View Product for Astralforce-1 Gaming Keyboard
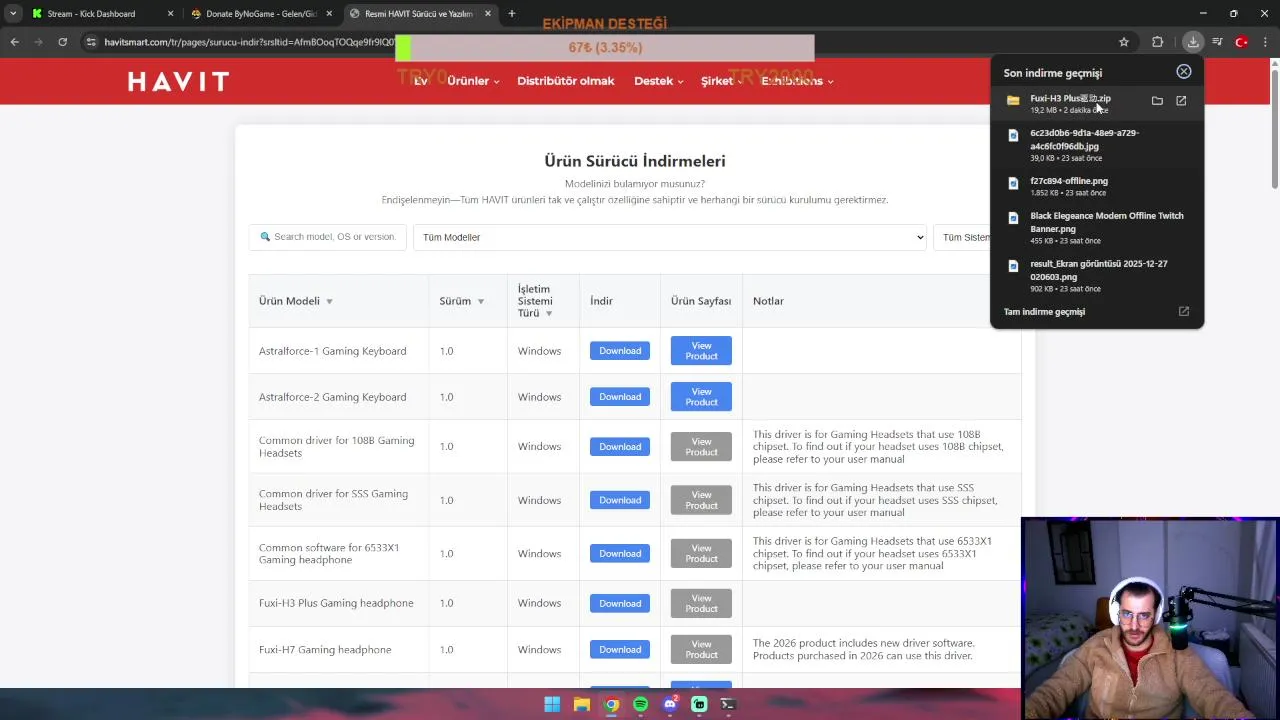This screenshot has height=720, width=1280. [701, 351]
